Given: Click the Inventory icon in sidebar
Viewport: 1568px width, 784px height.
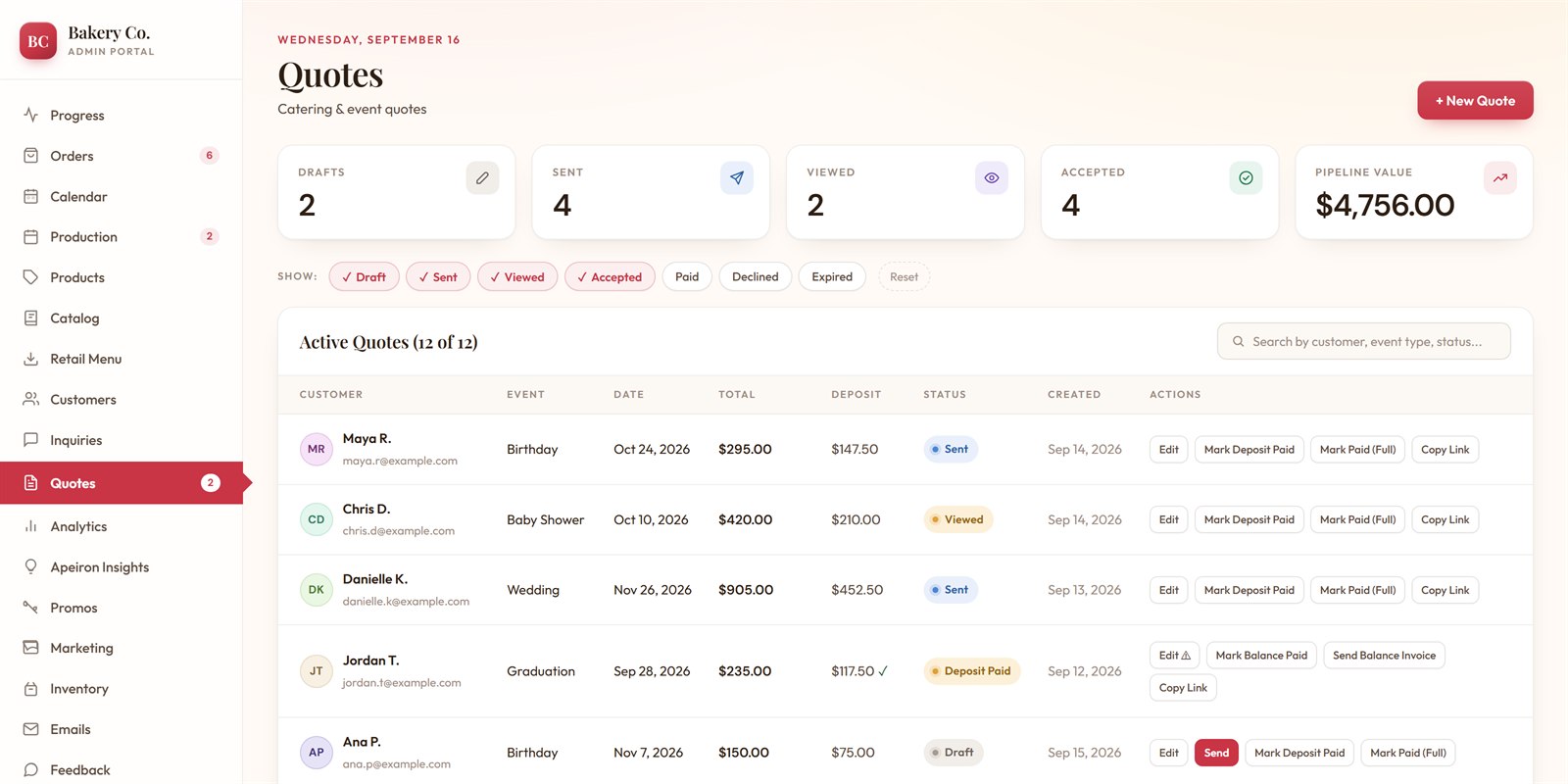Looking at the screenshot, I should [x=30, y=689].
